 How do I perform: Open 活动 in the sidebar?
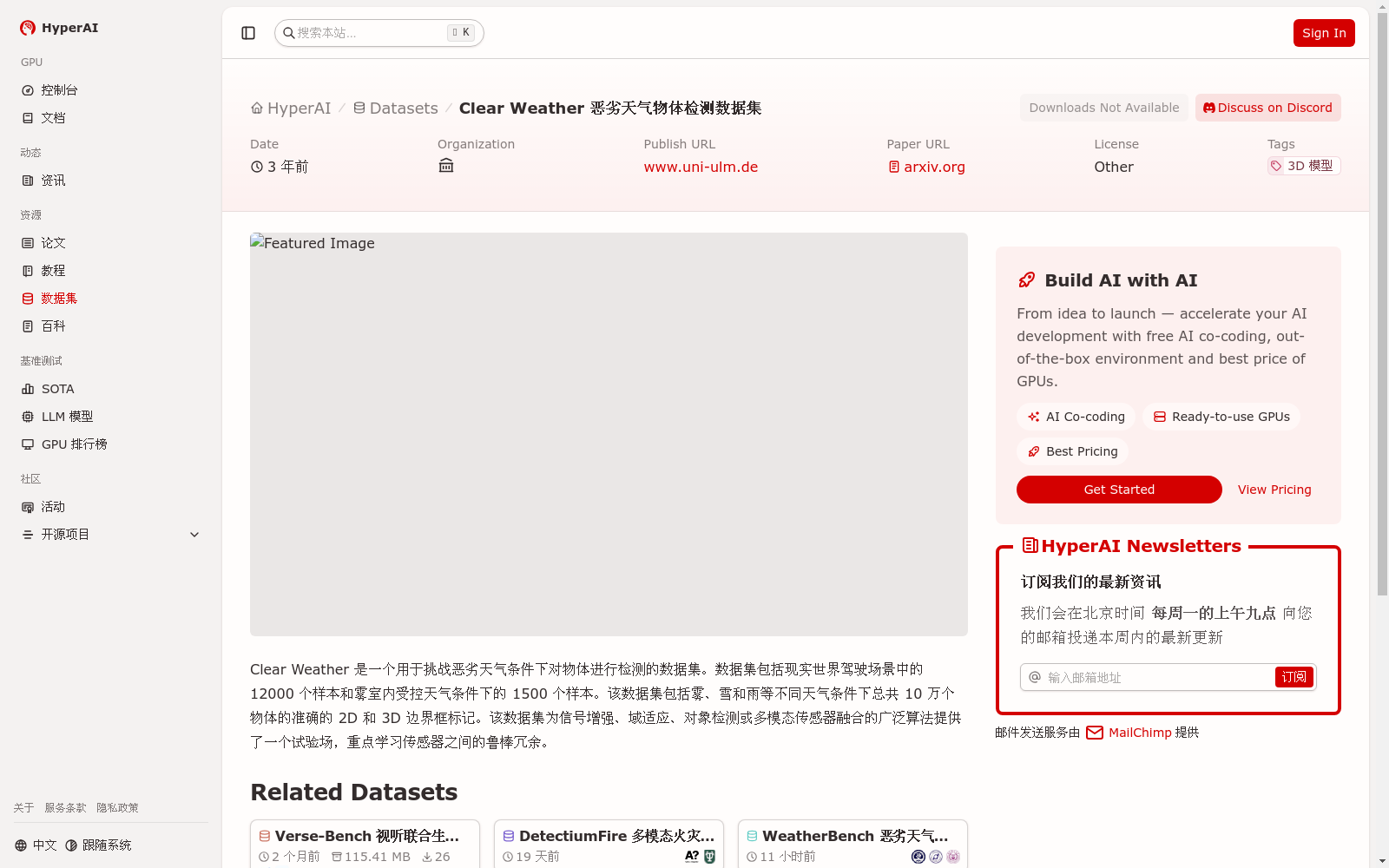pyautogui.click(x=111, y=507)
